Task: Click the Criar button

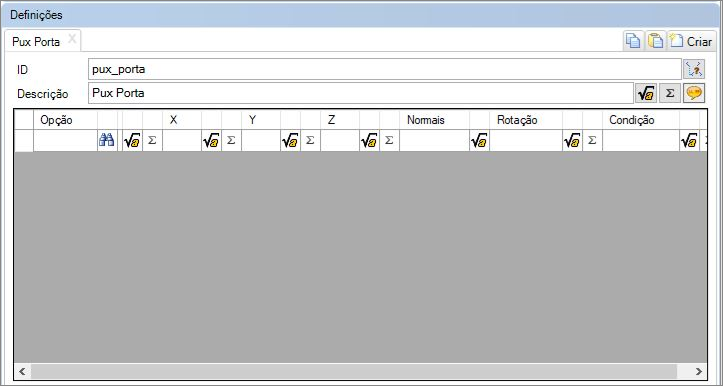Action: click(x=692, y=41)
